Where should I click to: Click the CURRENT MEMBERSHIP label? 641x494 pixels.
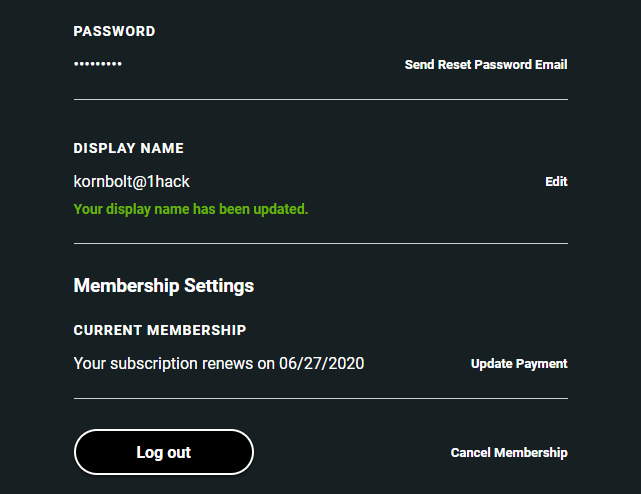[160, 330]
